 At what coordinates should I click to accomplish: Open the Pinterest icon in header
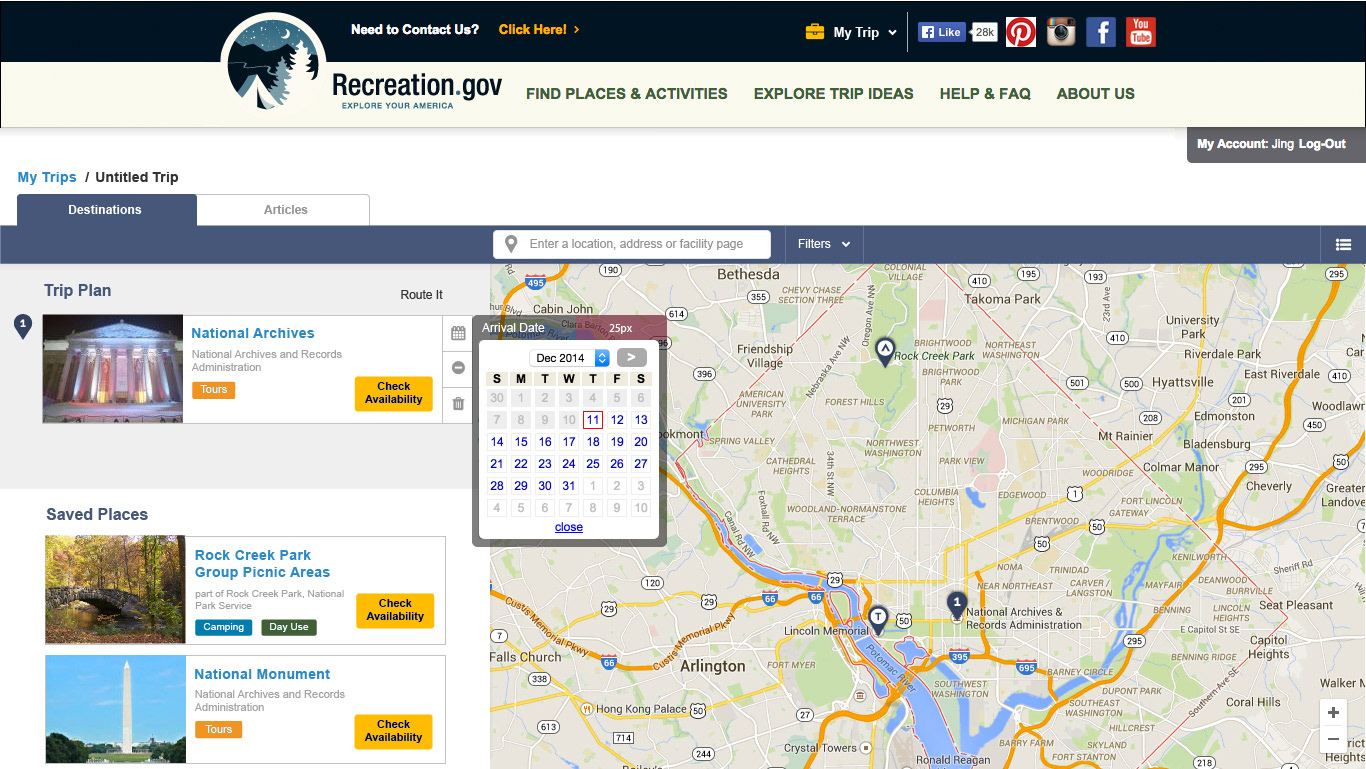1021,32
